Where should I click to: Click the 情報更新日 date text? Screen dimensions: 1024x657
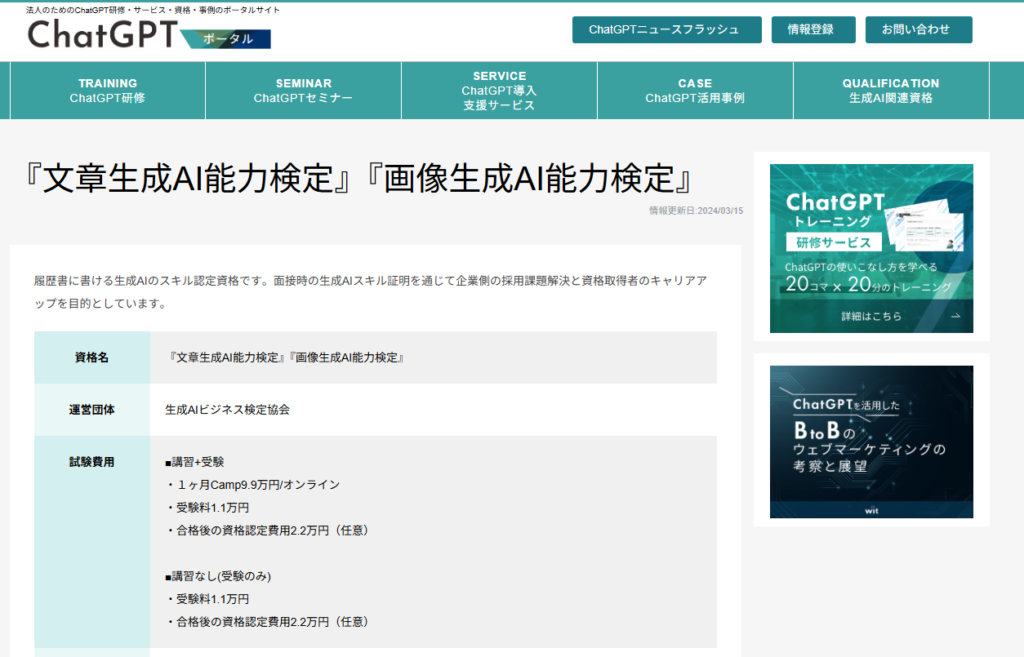[695, 211]
